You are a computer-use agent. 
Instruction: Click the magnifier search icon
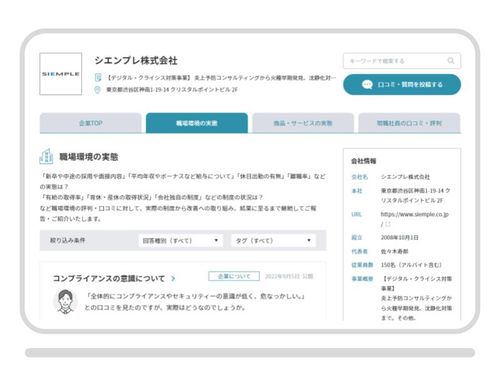[x=451, y=61]
